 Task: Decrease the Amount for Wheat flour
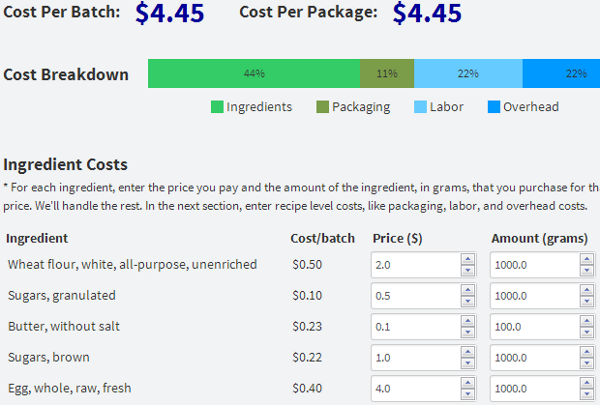pyautogui.click(x=587, y=271)
